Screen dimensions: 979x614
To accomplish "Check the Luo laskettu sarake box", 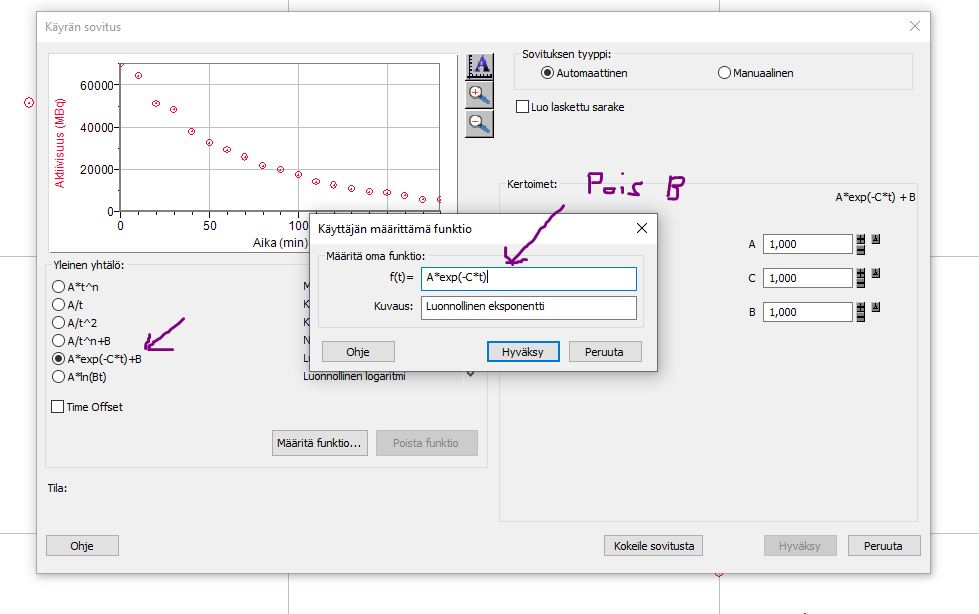I will (522, 107).
